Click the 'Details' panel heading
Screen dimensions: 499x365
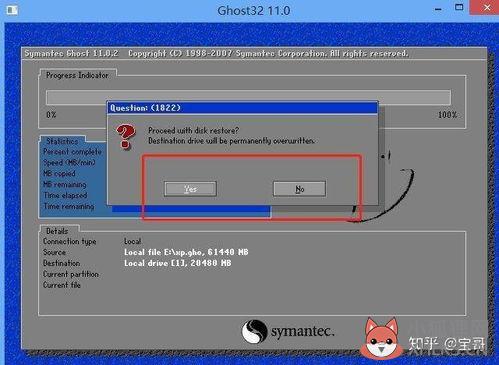pos(57,231)
